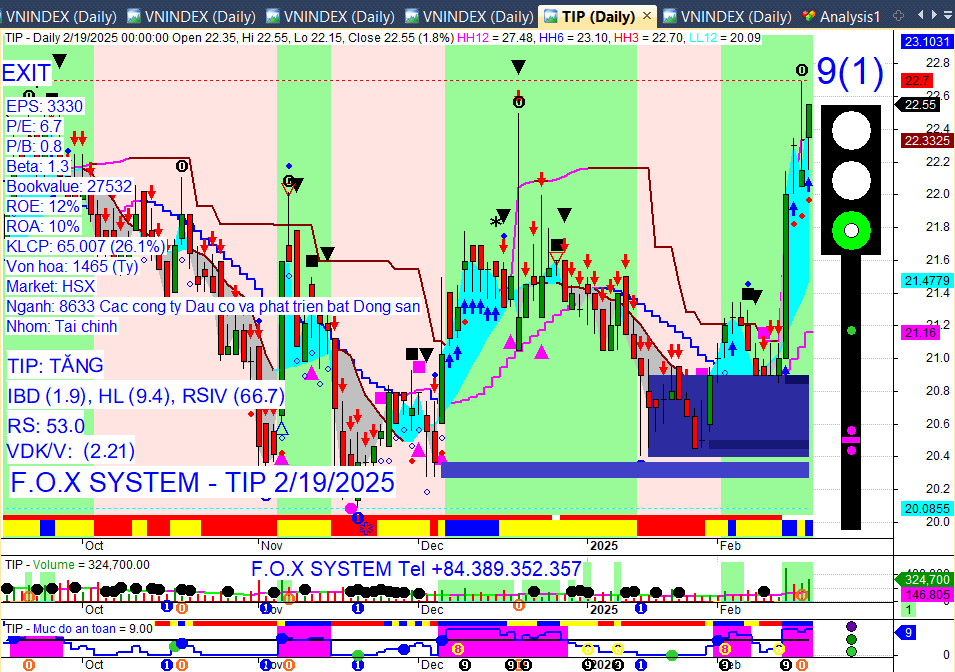Screen dimensions: 955x672
Task: Click the add new tab plus icon
Action: tap(898, 15)
